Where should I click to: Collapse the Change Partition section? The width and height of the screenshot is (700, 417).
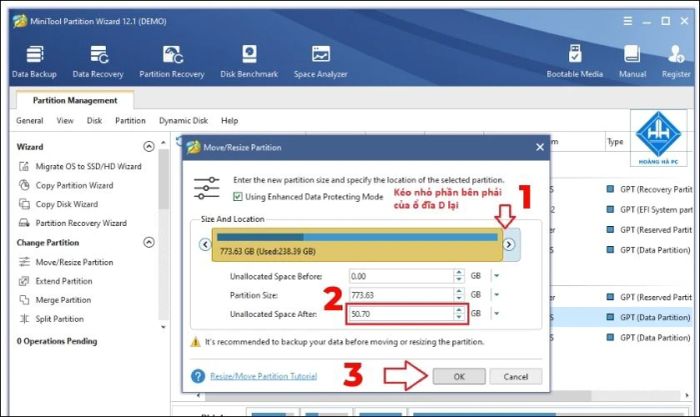[149, 242]
